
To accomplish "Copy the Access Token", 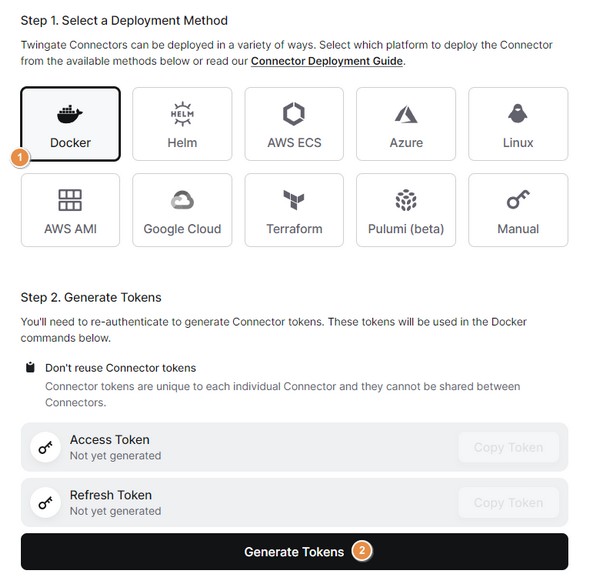I will click(x=508, y=447).
